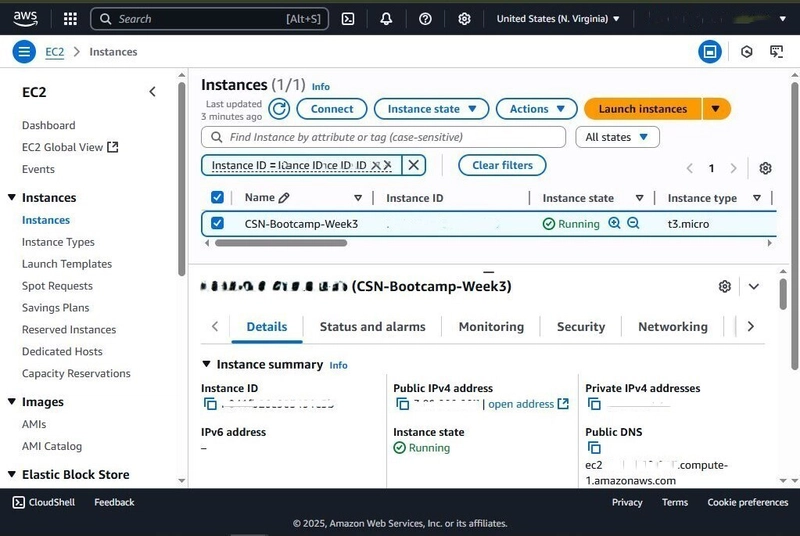Open the EC2 breadcrumb link
Viewport: 800px width, 536px height.
pyautogui.click(x=55, y=52)
